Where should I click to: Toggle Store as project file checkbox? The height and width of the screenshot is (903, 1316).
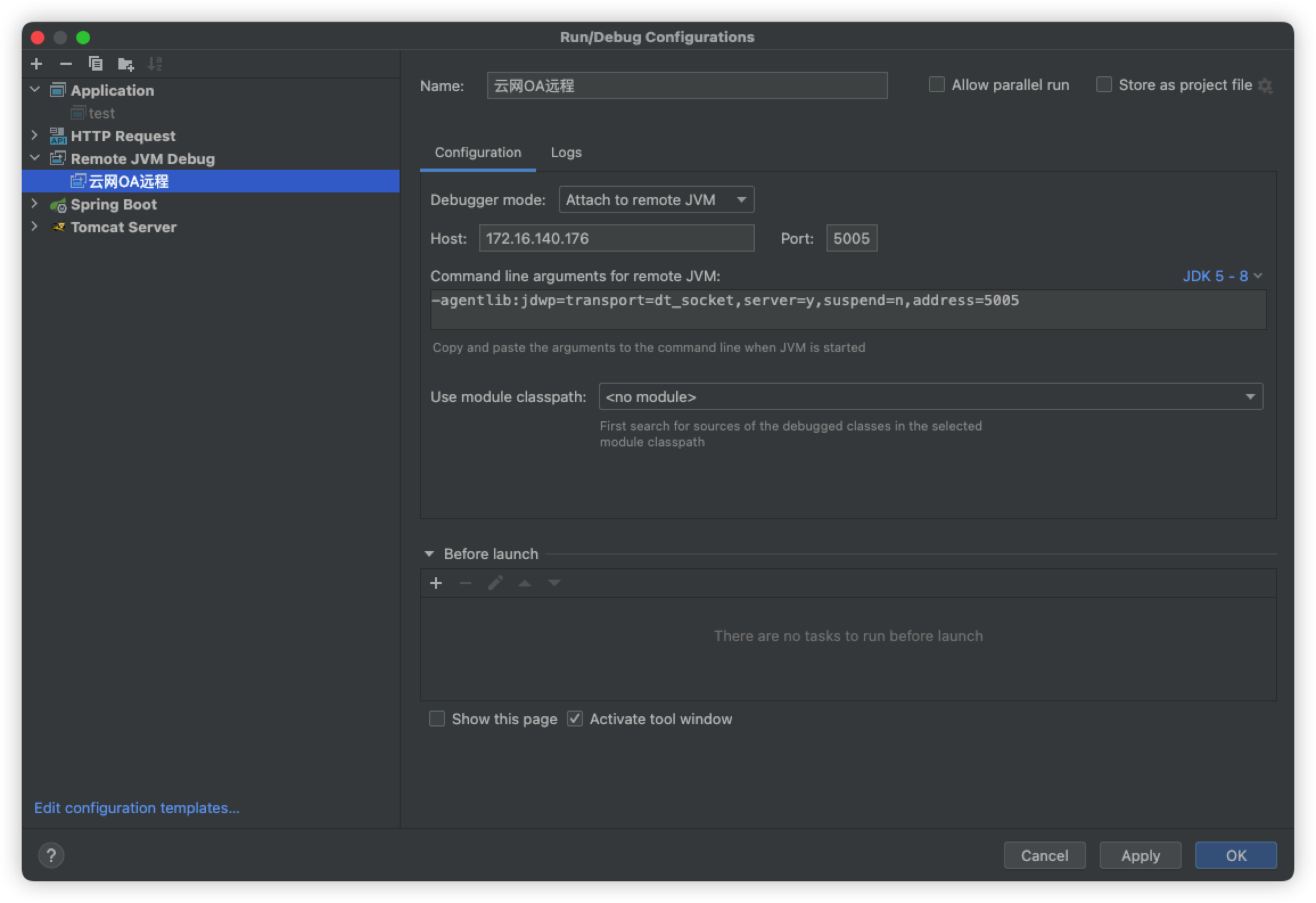point(1104,85)
